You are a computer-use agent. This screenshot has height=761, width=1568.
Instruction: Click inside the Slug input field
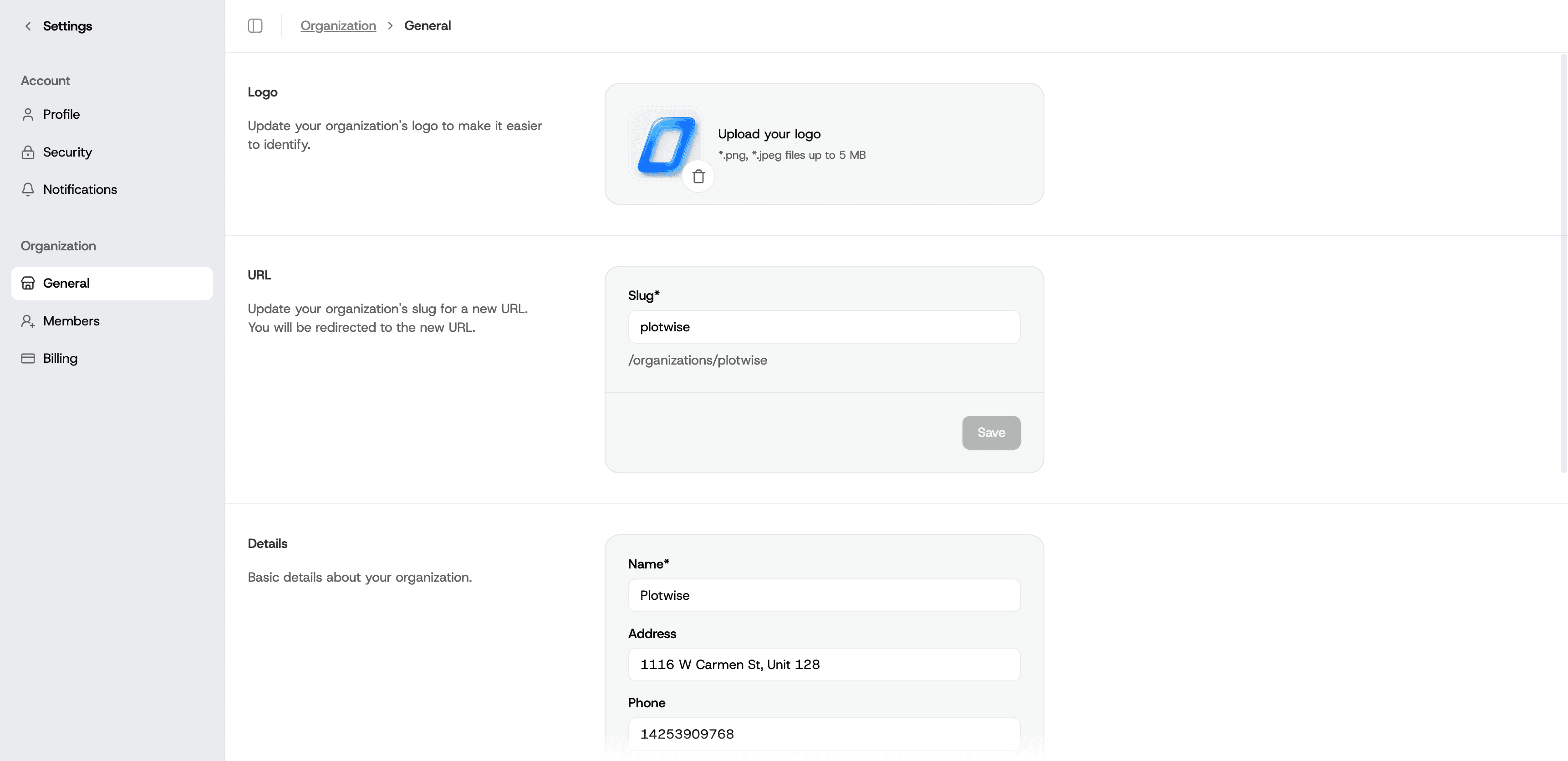pyautogui.click(x=824, y=327)
